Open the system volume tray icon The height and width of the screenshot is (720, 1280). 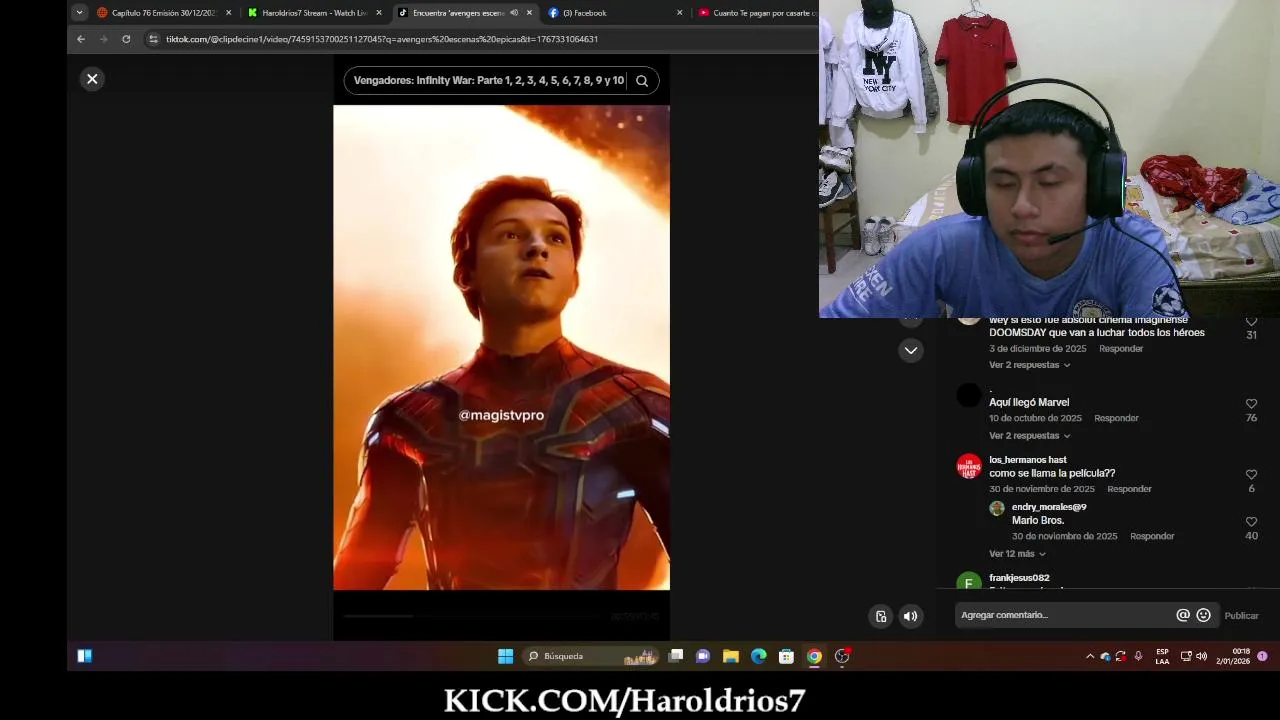pos(1201,656)
